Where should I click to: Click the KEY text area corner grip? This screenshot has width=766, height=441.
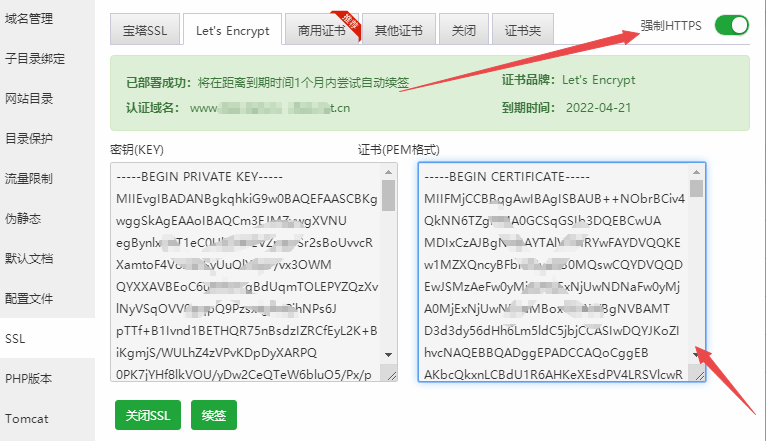pyautogui.click(x=392, y=375)
